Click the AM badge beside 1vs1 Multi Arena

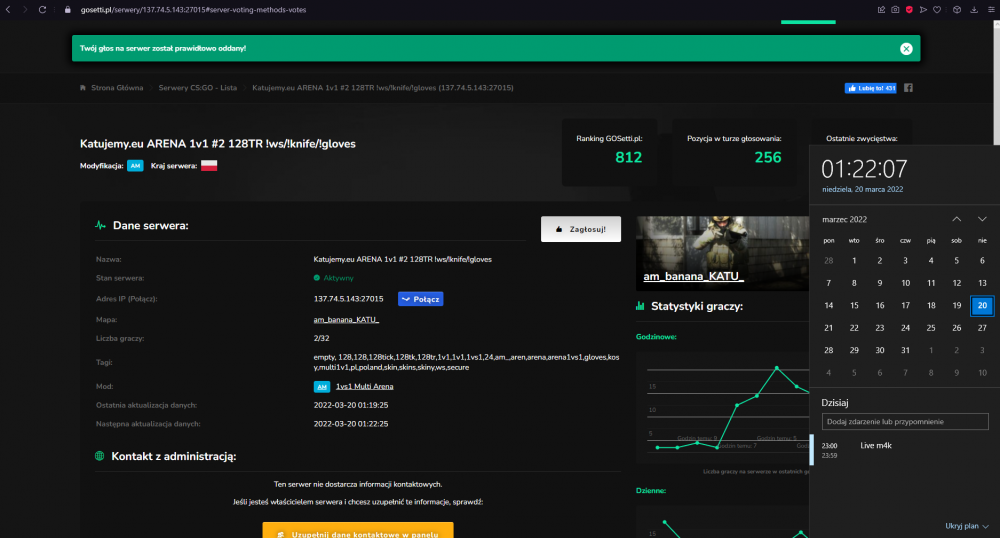pyautogui.click(x=321, y=386)
